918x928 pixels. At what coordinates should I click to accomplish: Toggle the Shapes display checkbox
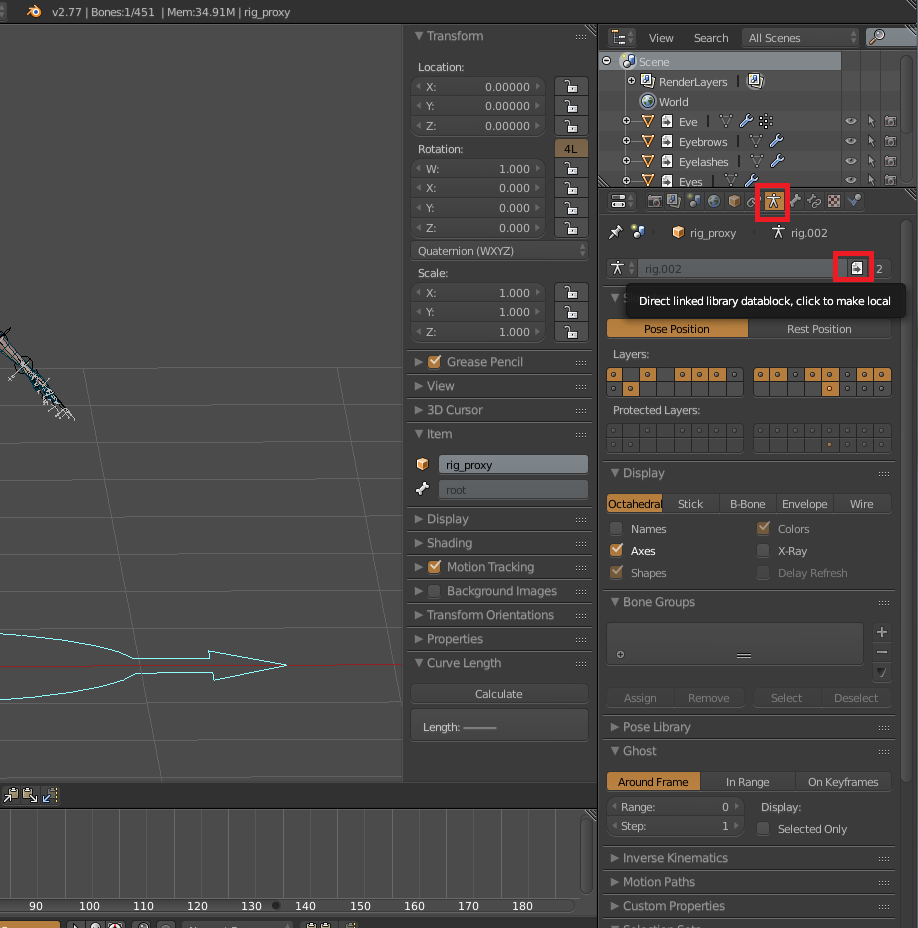coord(616,572)
